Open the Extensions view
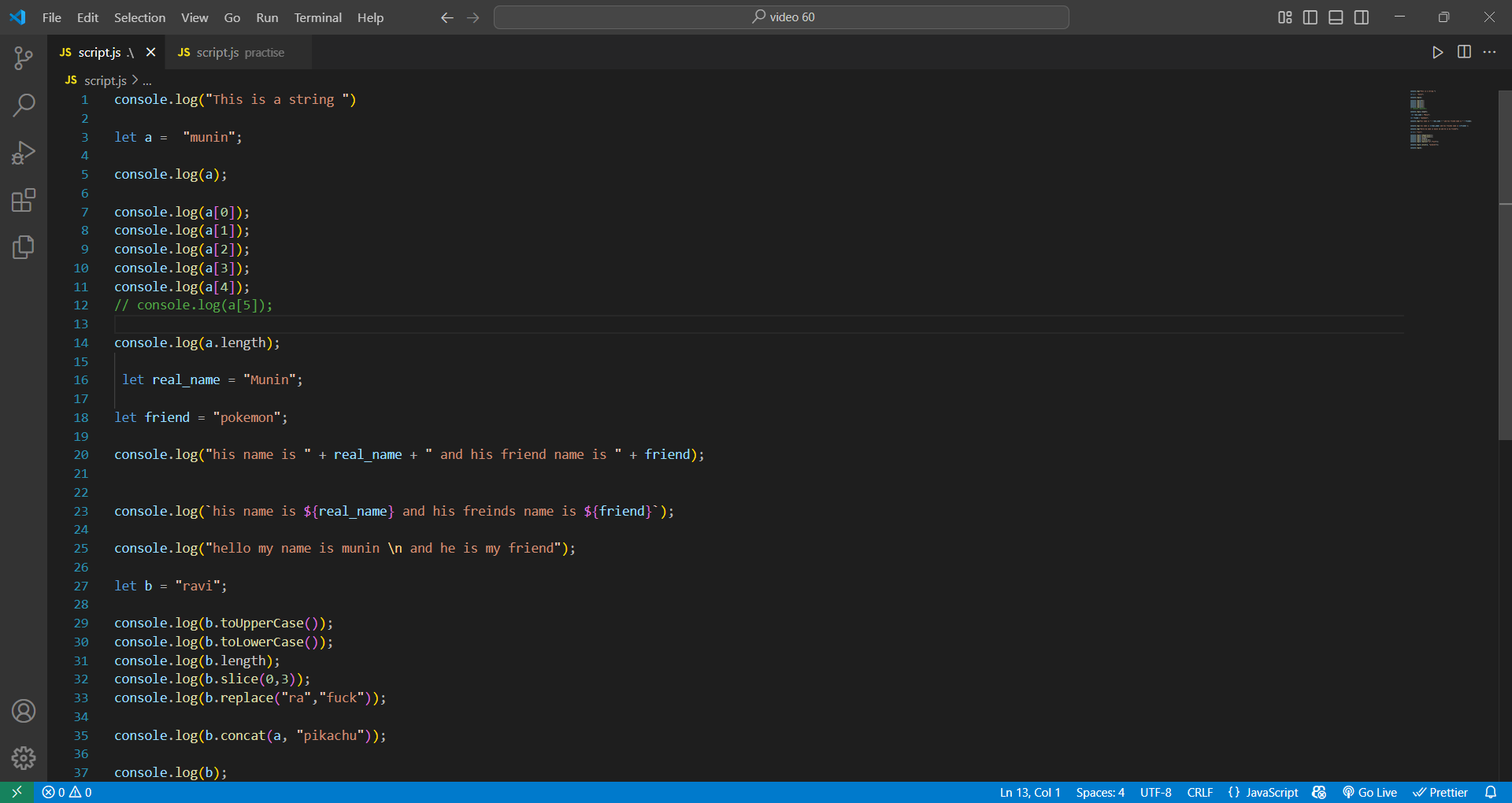This screenshot has height=803, width=1512. tap(24, 200)
